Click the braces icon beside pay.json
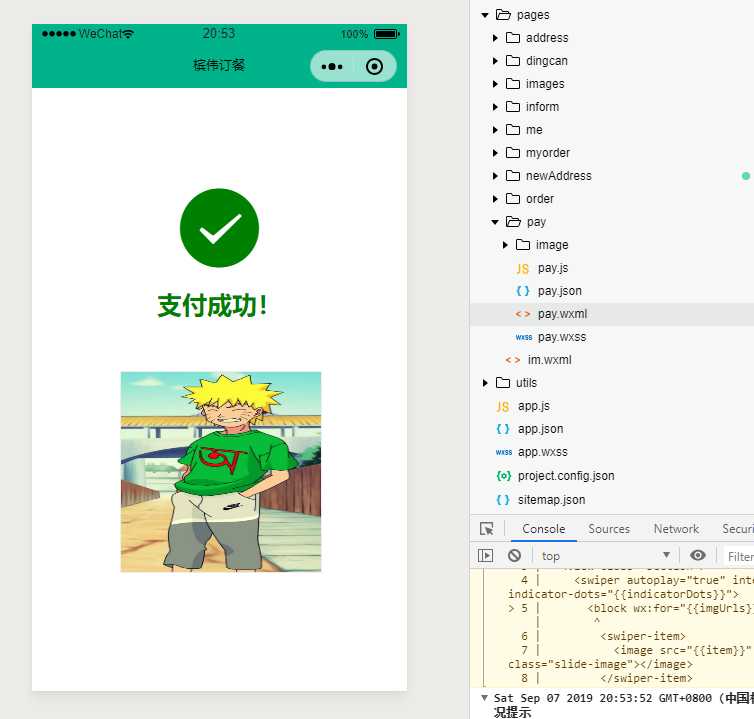Image resolution: width=754 pixels, height=719 pixels. [523, 291]
